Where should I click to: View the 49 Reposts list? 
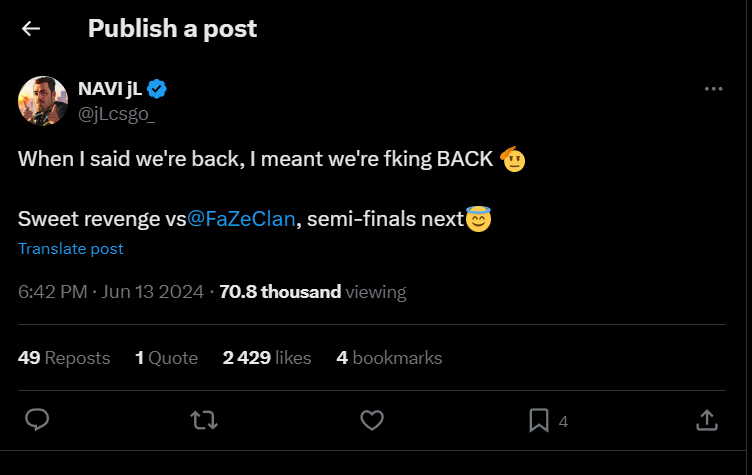coord(64,357)
